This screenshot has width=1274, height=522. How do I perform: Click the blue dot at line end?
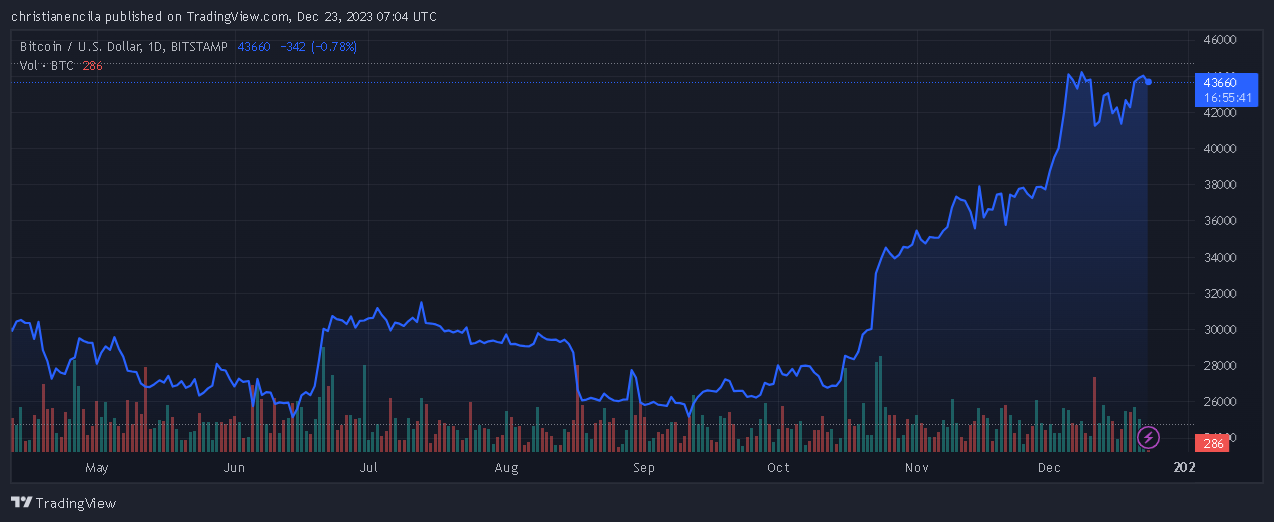1149,81
